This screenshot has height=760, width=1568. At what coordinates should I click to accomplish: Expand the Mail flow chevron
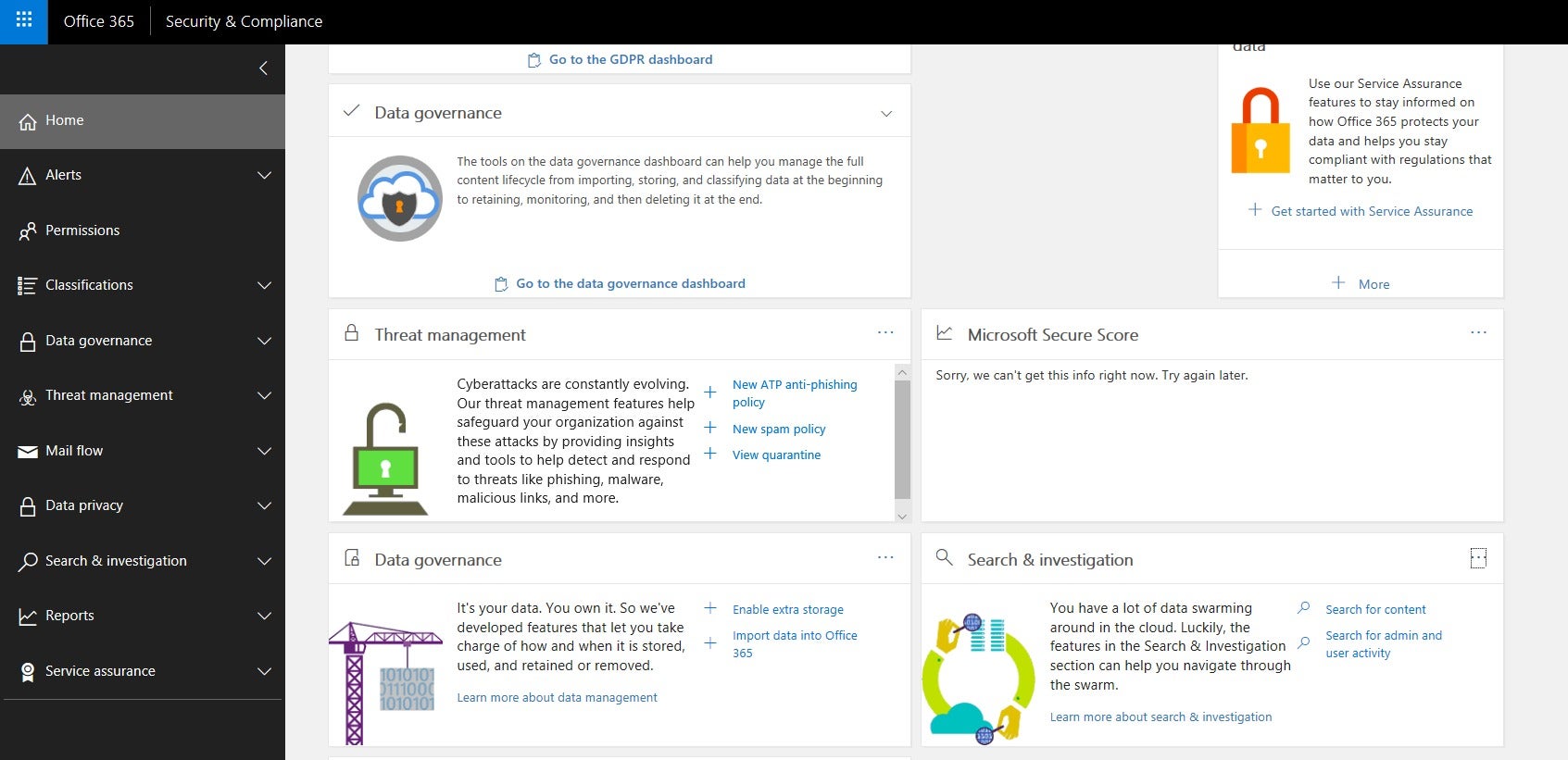tap(264, 451)
